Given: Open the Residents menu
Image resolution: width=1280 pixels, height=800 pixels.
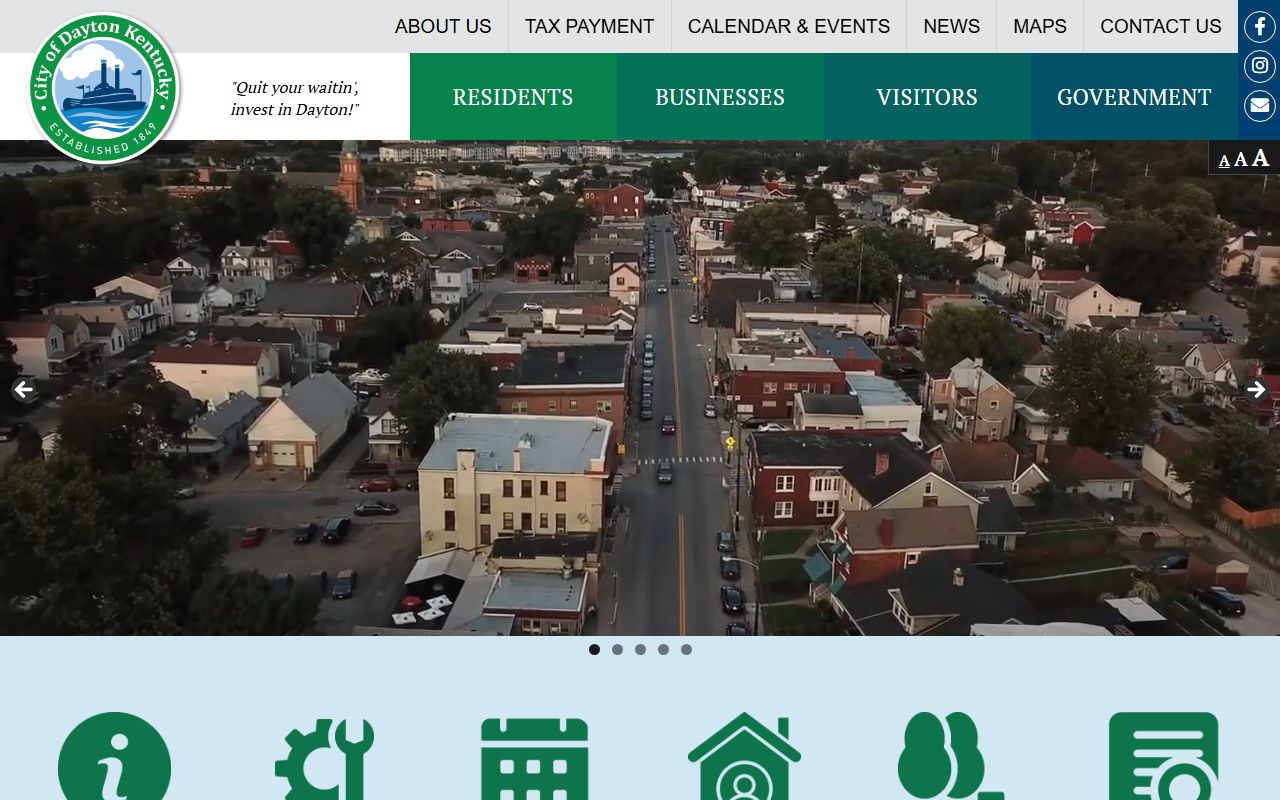Looking at the screenshot, I should pyautogui.click(x=513, y=97).
